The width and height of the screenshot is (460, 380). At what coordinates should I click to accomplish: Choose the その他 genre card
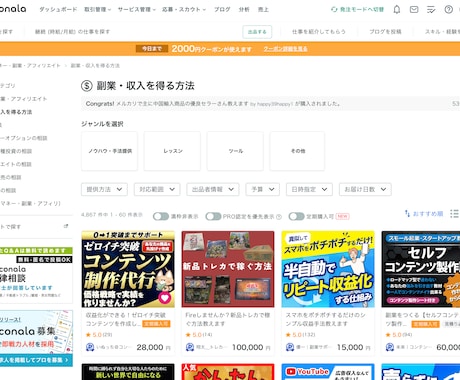click(297, 151)
